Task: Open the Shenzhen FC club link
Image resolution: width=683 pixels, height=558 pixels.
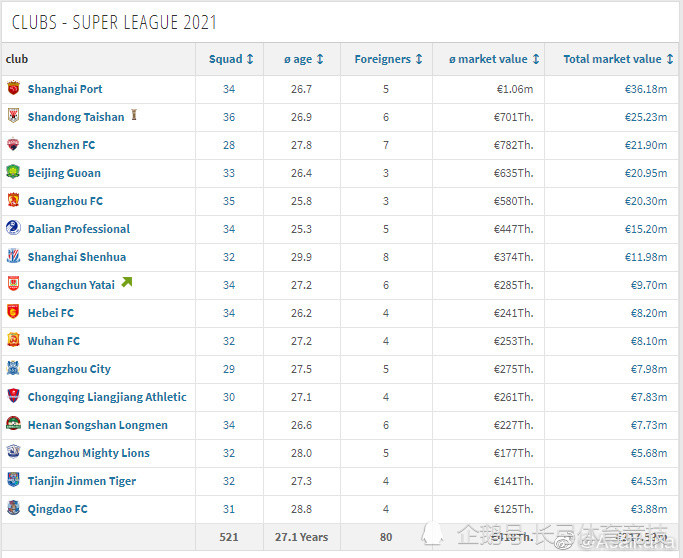Action: [x=61, y=145]
